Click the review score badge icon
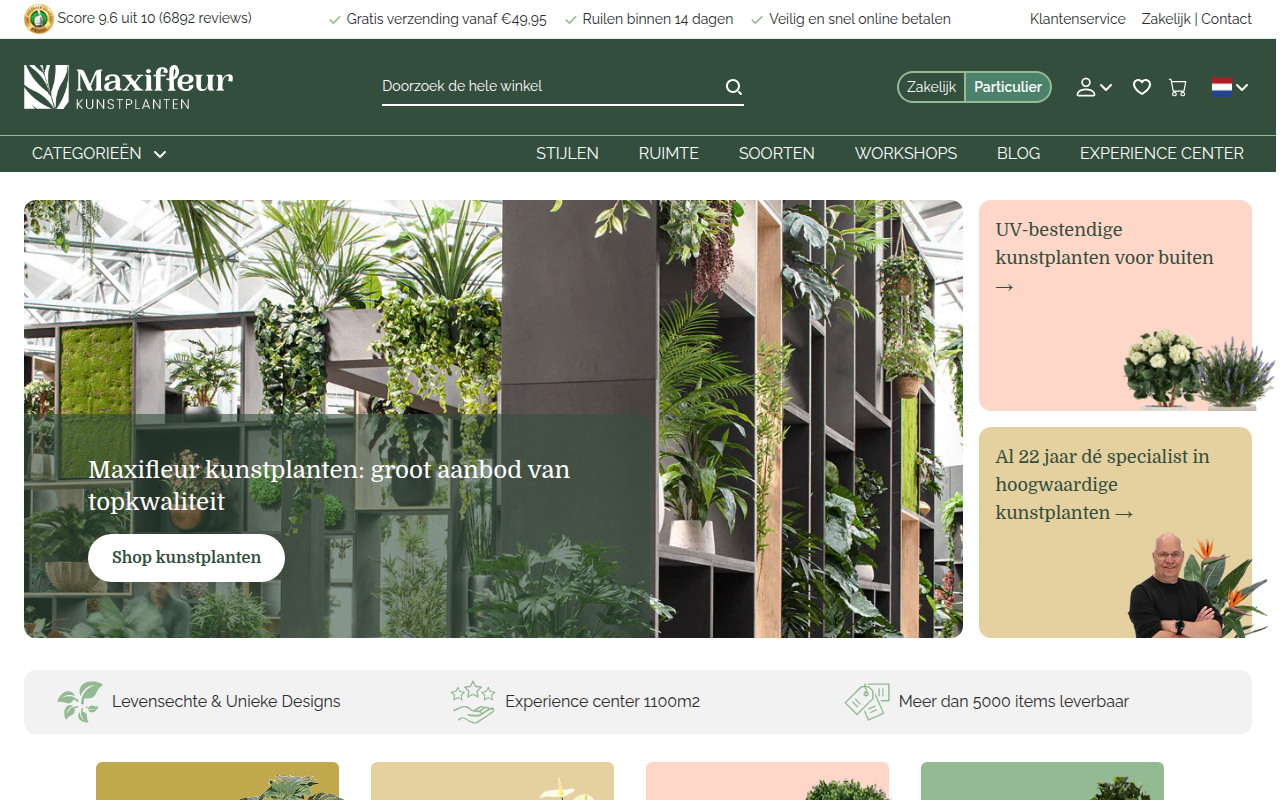 (39, 19)
